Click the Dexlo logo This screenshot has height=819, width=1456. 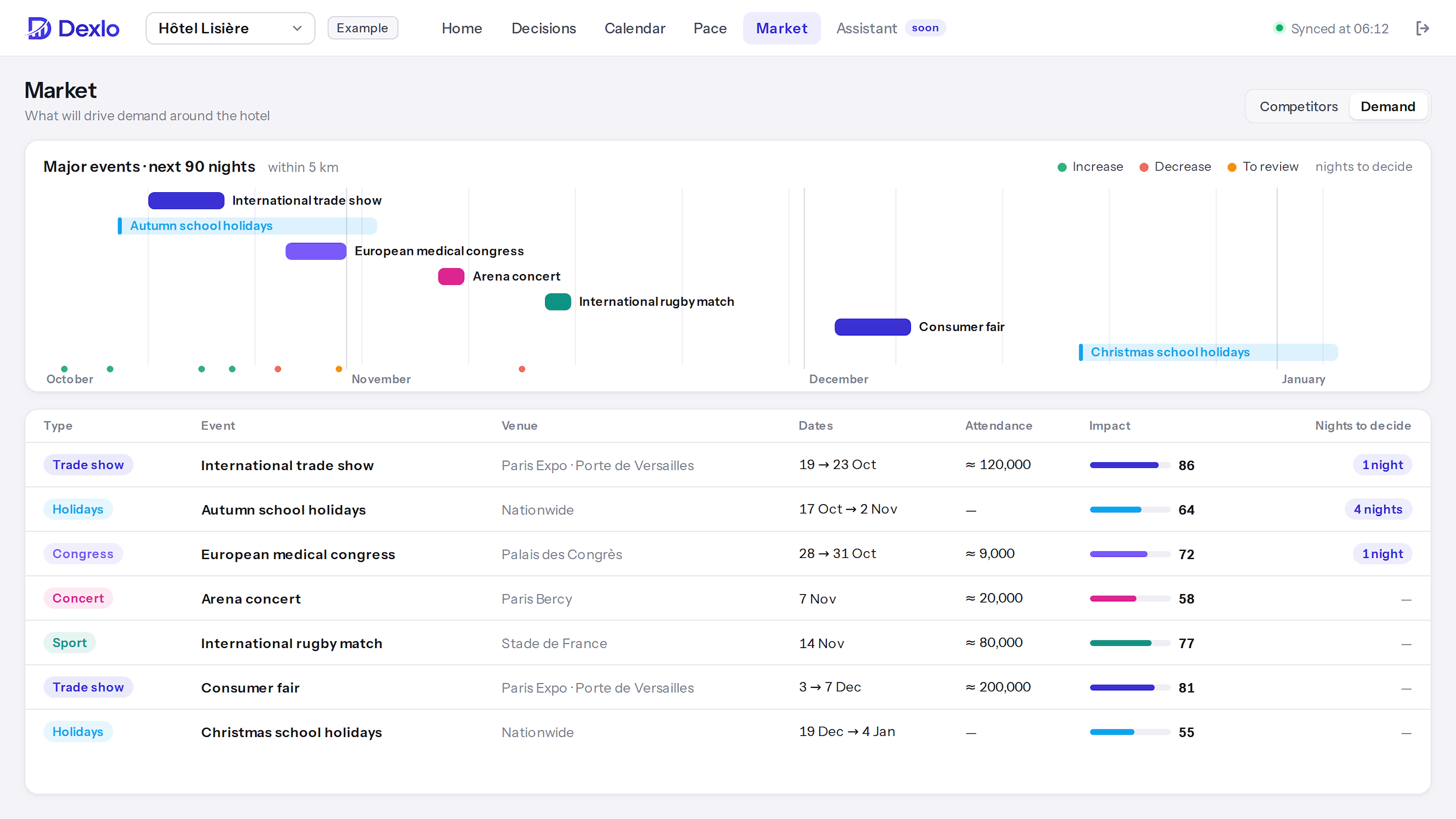pyautogui.click(x=73, y=28)
